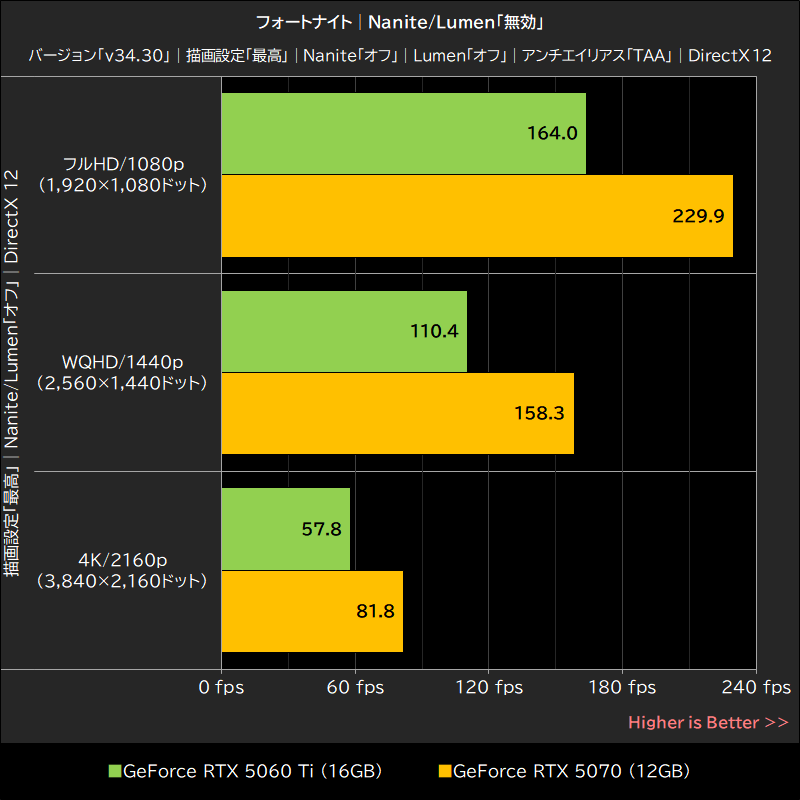Click the orange RTX 5070 legend swatch
Image resolution: width=800 pixels, height=800 pixels.
[445, 771]
